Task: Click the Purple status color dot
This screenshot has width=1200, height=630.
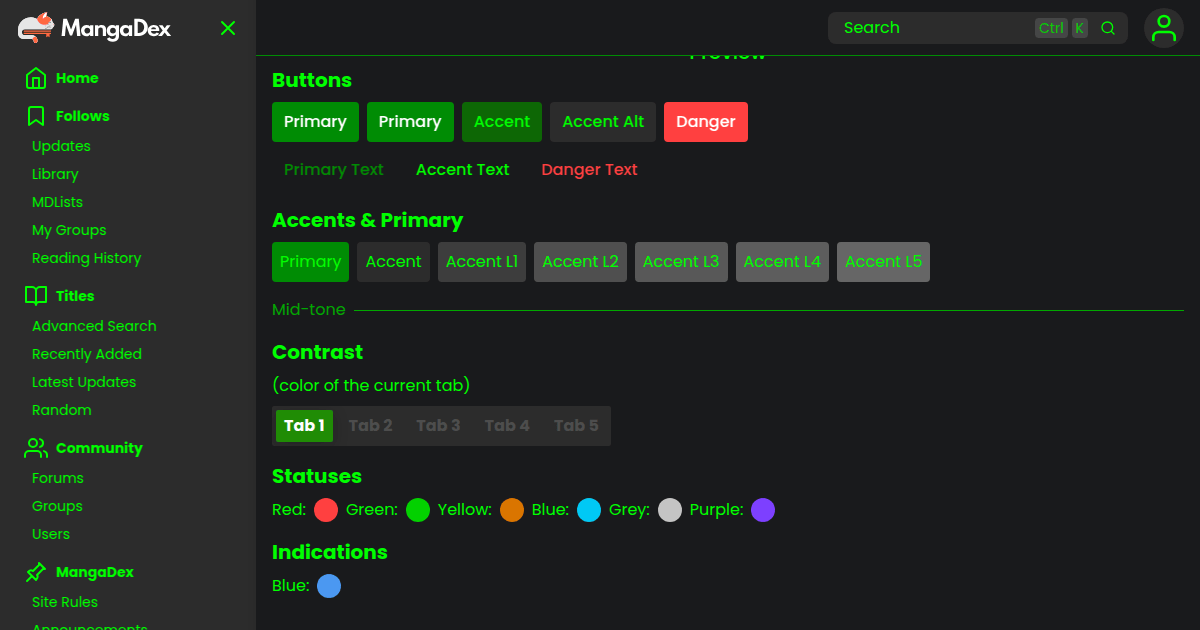Action: click(x=763, y=510)
